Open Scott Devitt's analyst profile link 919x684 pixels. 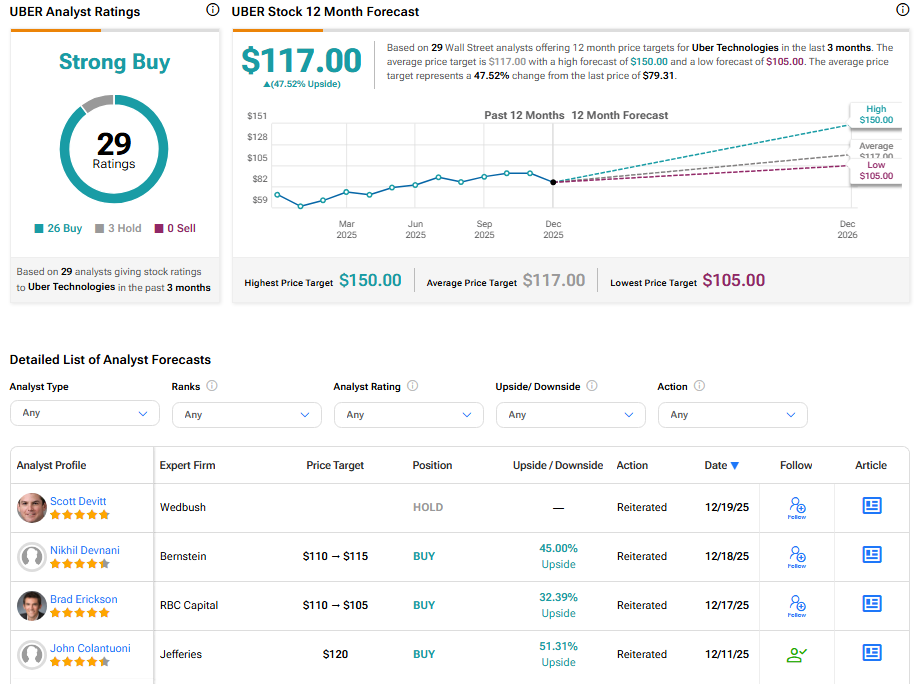pos(78,501)
